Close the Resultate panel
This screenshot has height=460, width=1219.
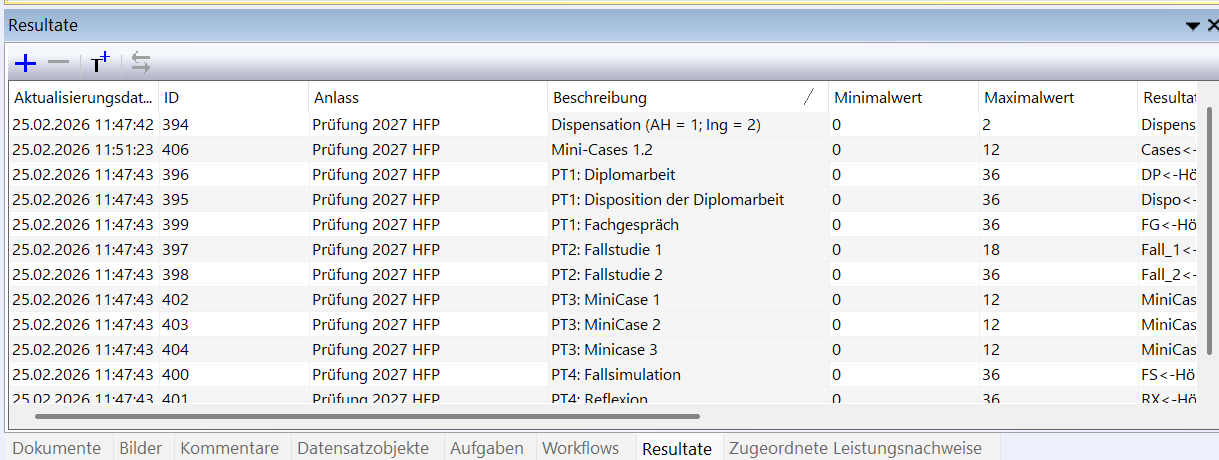[x=1212, y=26]
